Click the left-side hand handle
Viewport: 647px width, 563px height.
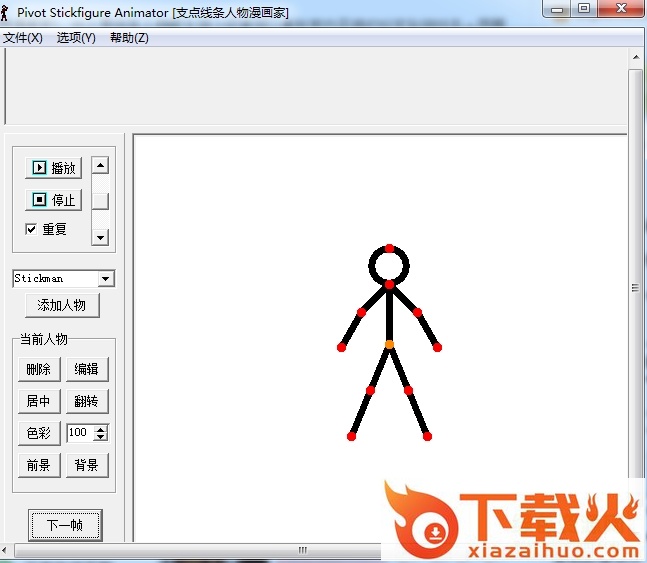click(x=341, y=348)
